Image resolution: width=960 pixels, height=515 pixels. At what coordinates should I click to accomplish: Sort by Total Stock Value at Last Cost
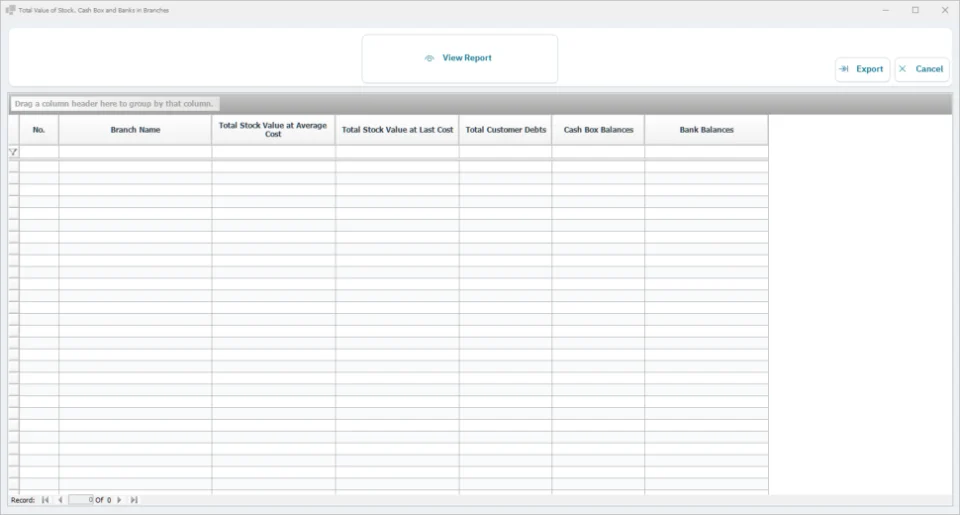click(397, 130)
